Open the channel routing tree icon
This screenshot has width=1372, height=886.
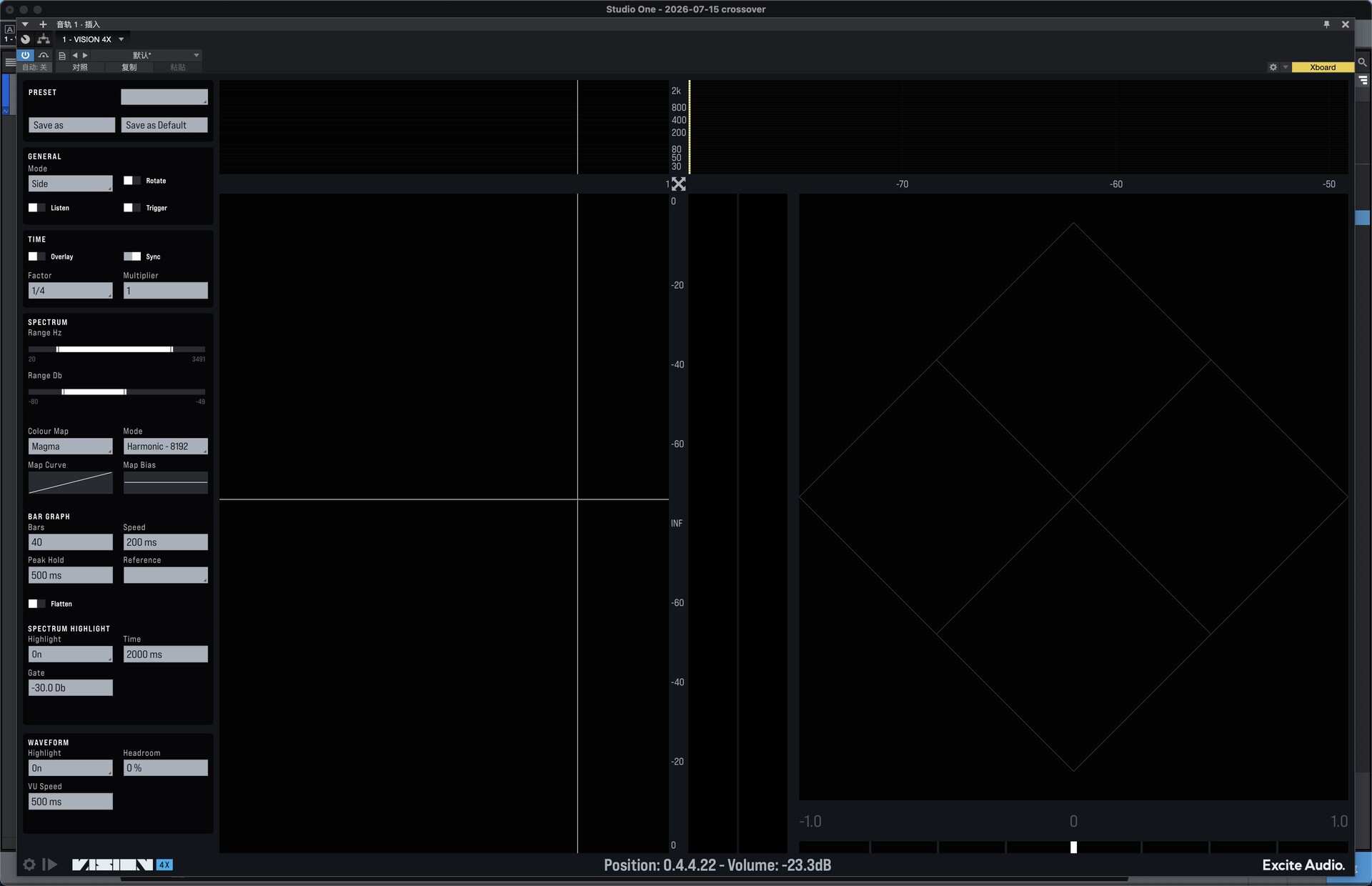(x=44, y=39)
